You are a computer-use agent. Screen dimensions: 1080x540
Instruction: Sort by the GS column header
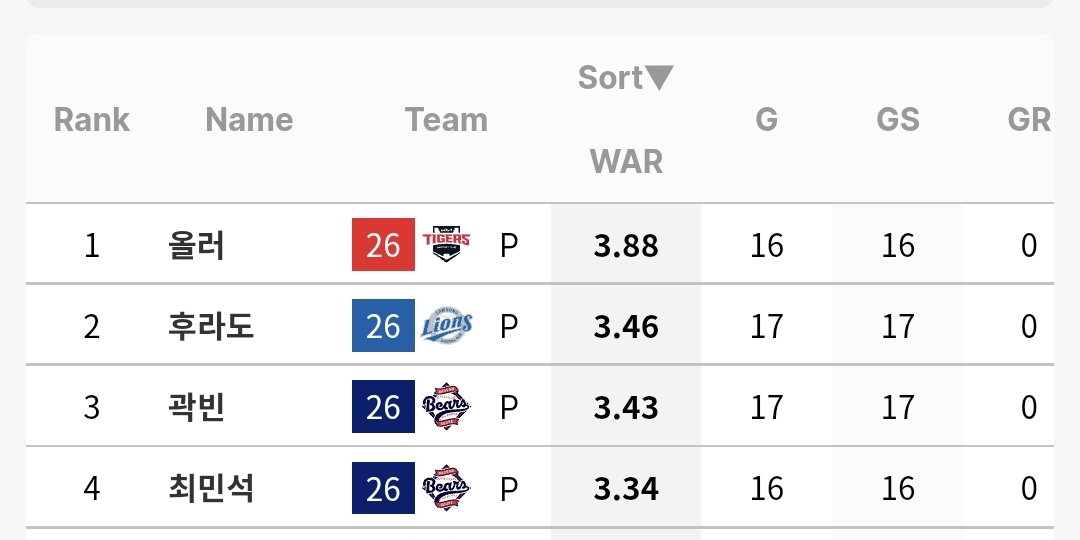tap(897, 120)
